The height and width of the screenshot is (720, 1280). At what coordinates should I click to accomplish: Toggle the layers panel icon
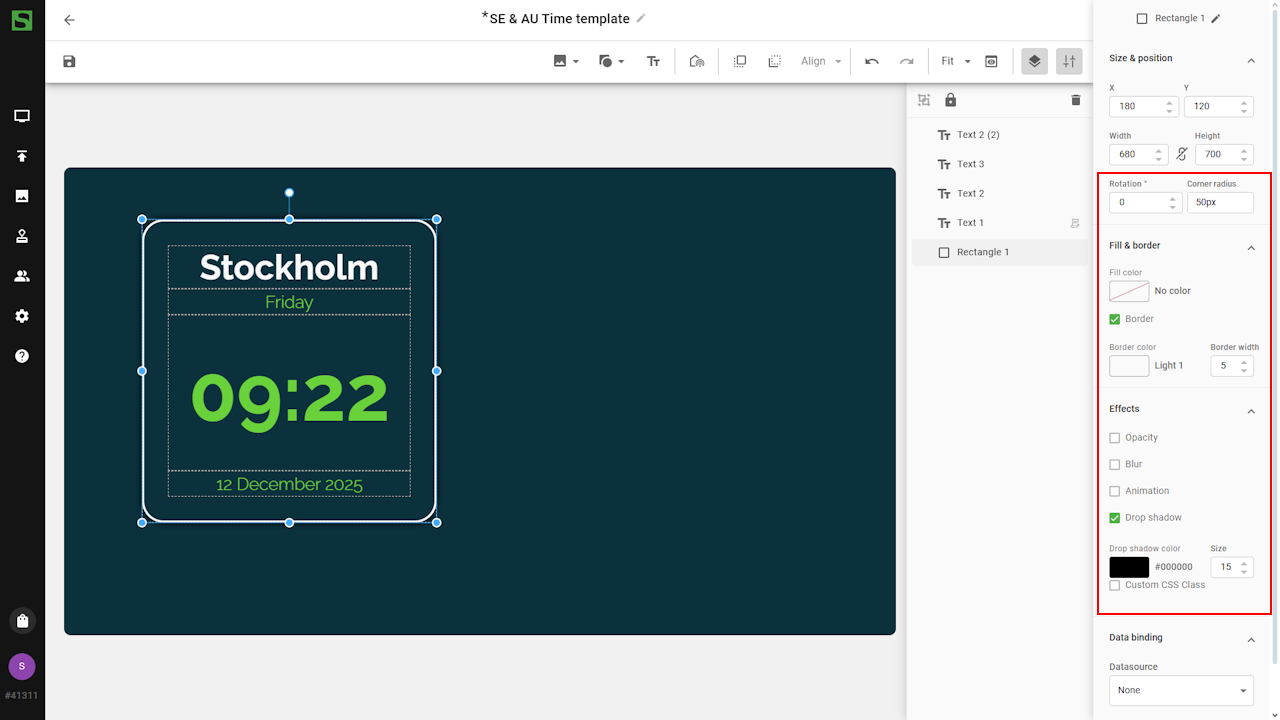[x=1034, y=61]
